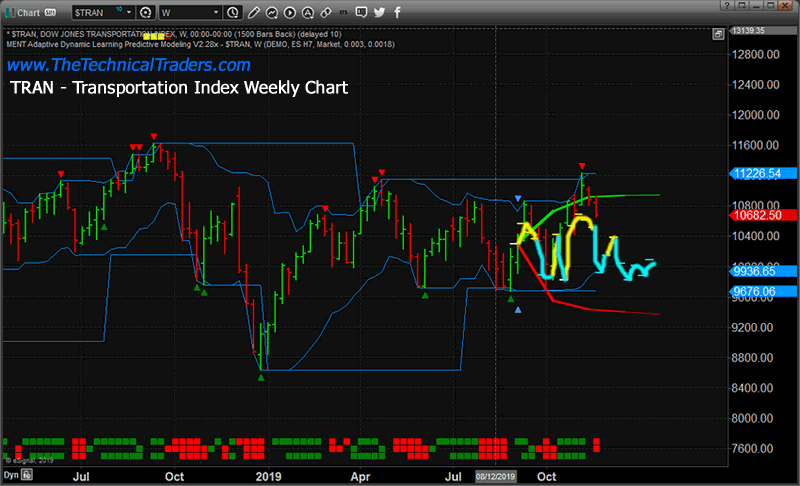Click the 8400.00 price axis label
Viewport: 800px width, 486px height.
(x=752, y=388)
